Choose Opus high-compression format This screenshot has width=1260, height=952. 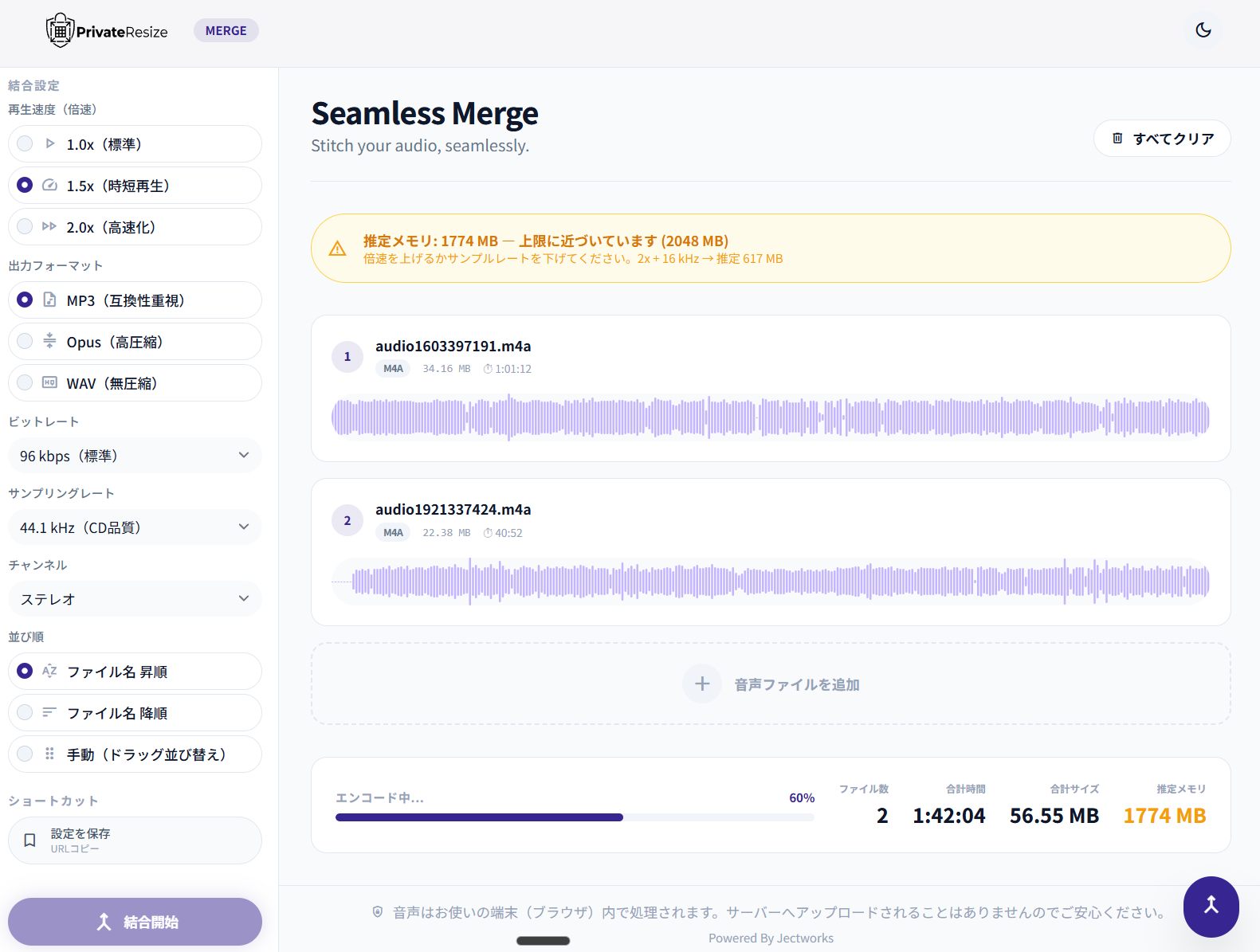[x=135, y=342]
